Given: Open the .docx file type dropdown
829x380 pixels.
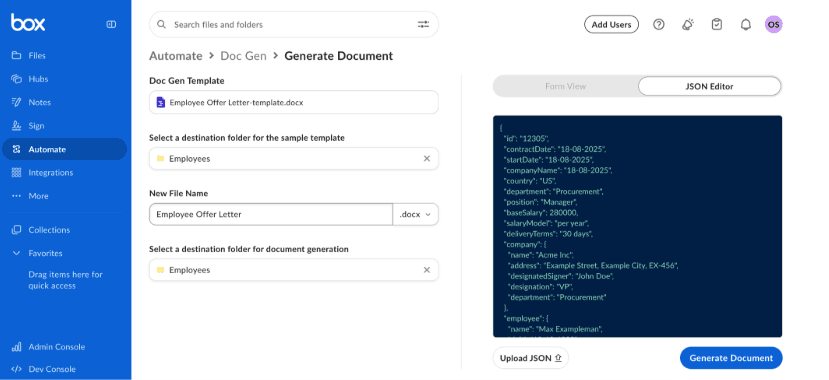Looking at the screenshot, I should (416, 214).
